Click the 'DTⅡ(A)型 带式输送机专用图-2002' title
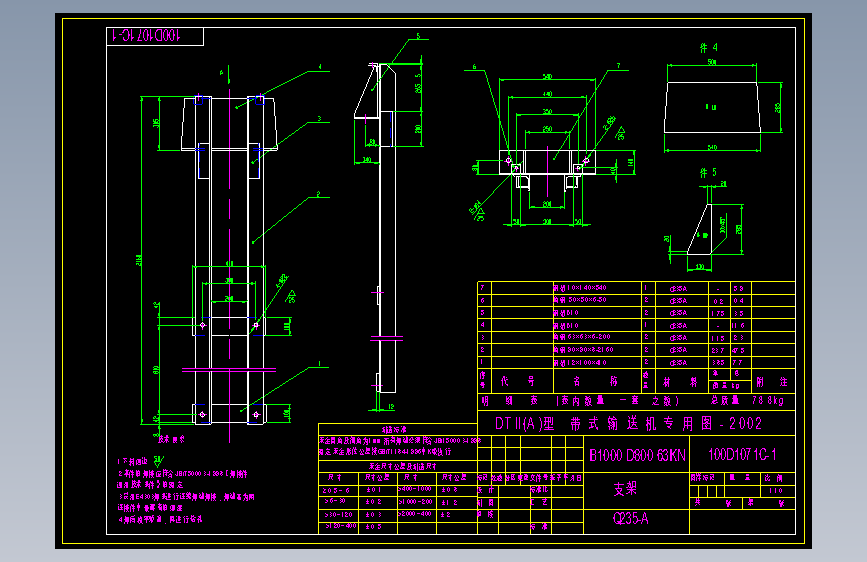 pyautogui.click(x=628, y=424)
